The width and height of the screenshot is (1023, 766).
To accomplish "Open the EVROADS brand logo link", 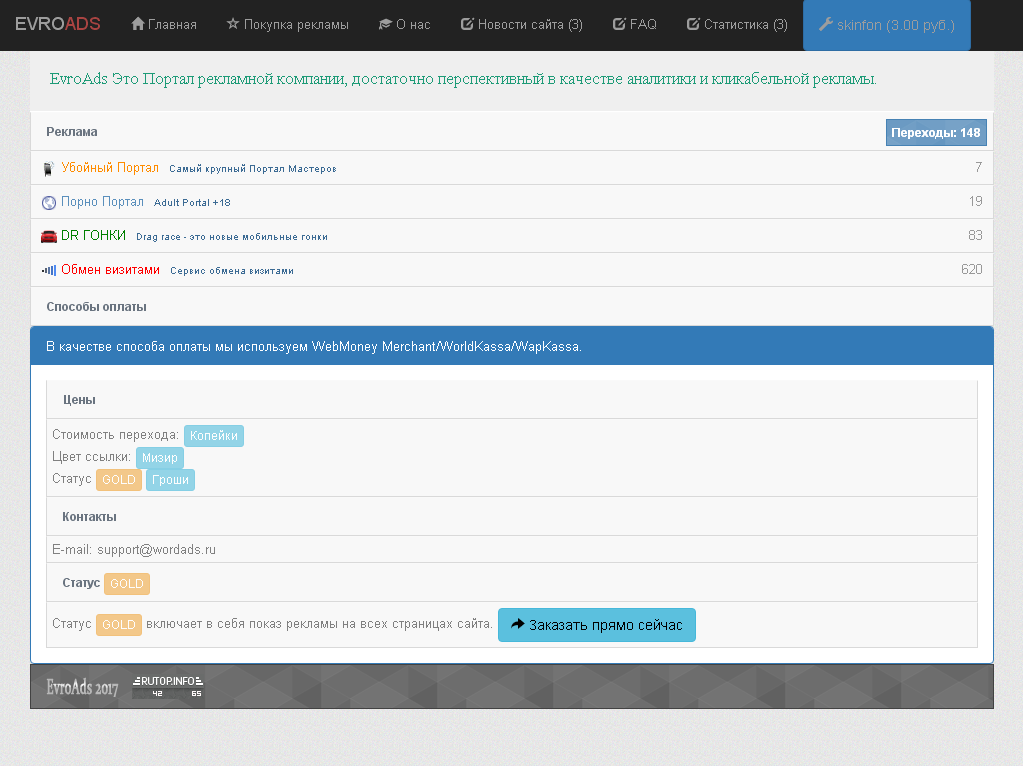I will 58,24.
